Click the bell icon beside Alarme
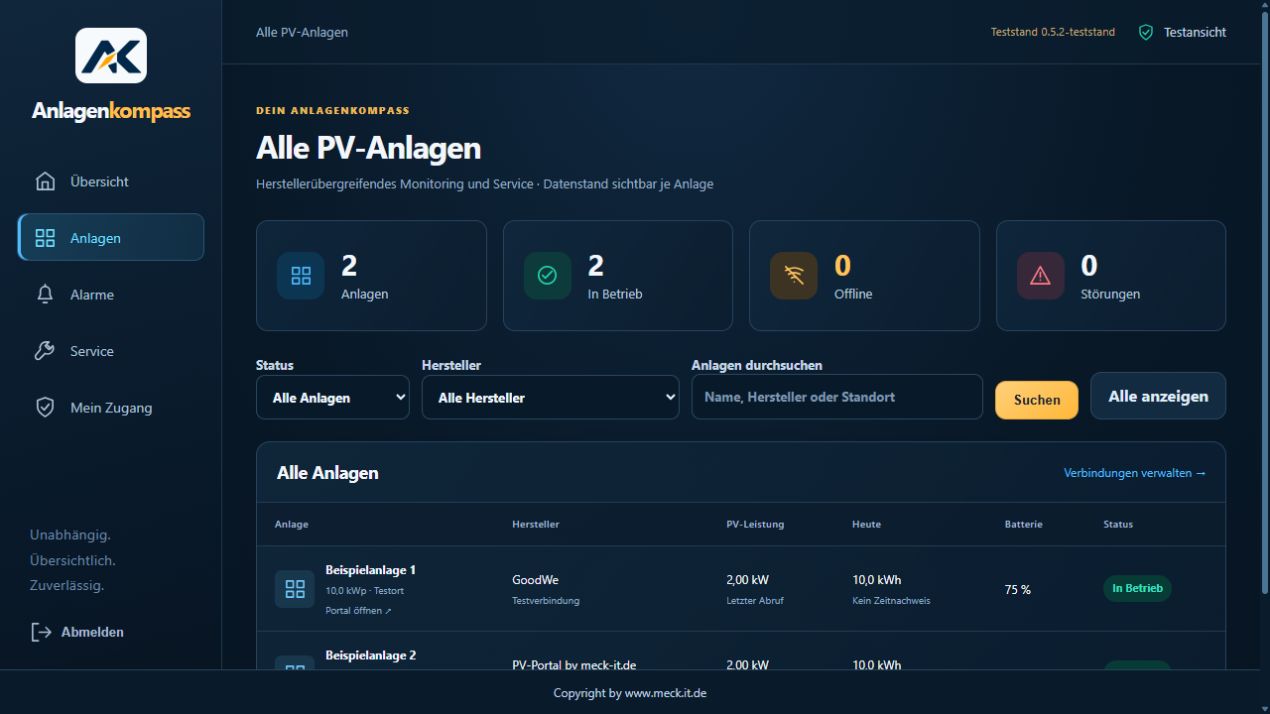This screenshot has height=714, width=1270. [x=45, y=295]
